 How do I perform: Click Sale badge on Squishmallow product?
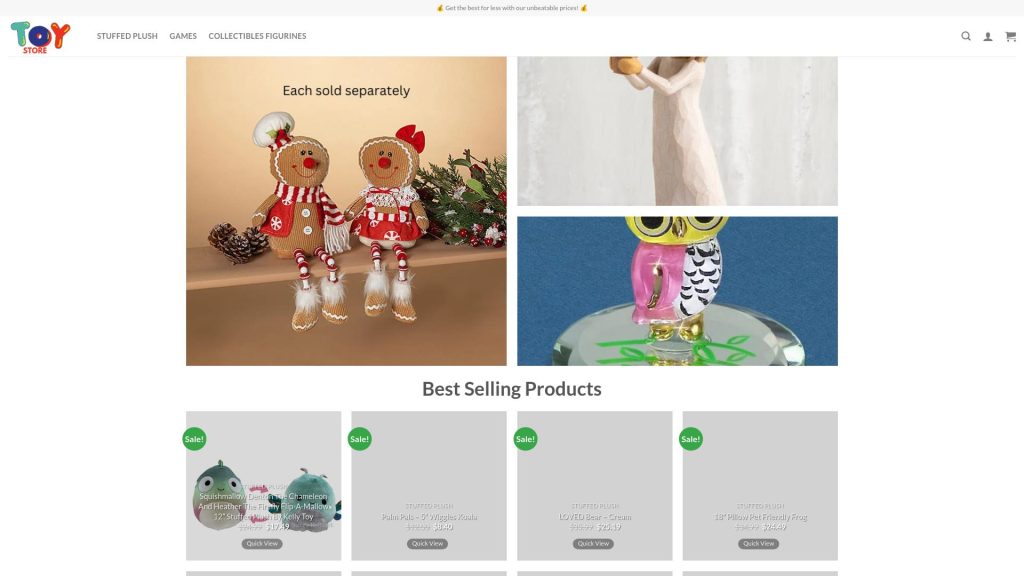tap(194, 439)
